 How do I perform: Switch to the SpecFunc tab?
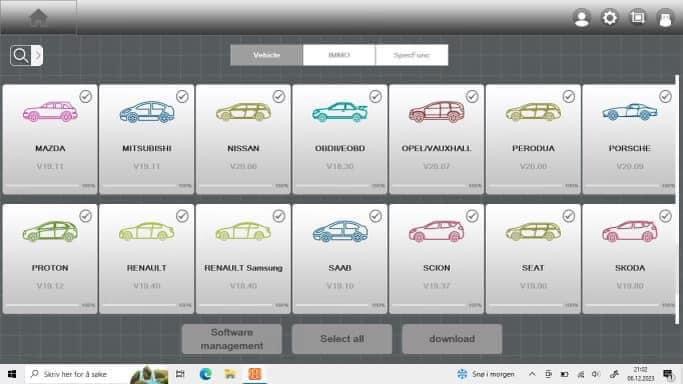[412, 55]
